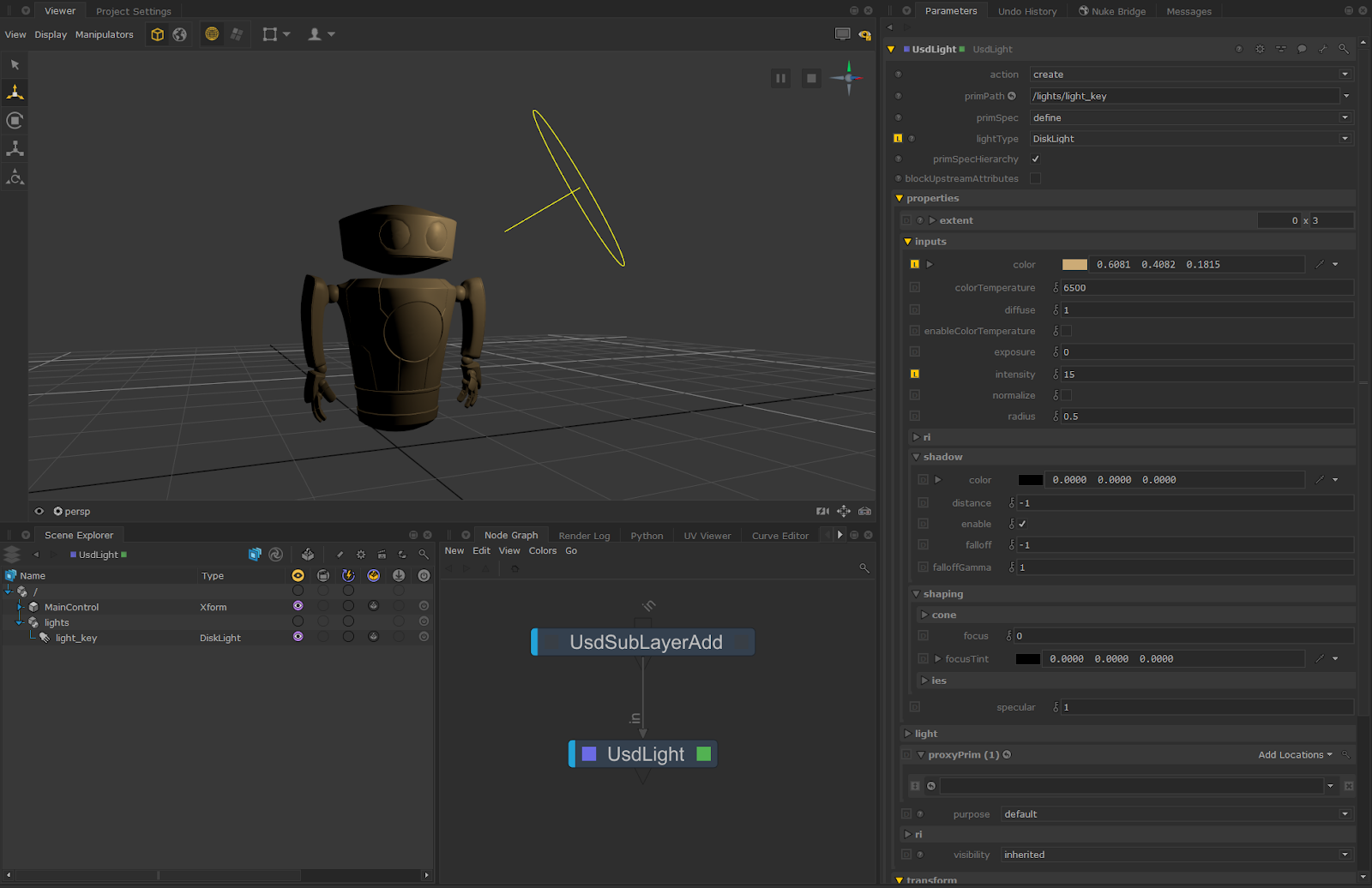The width and height of the screenshot is (1372, 888).
Task: Click the Add Locations button
Action: click(x=1294, y=755)
